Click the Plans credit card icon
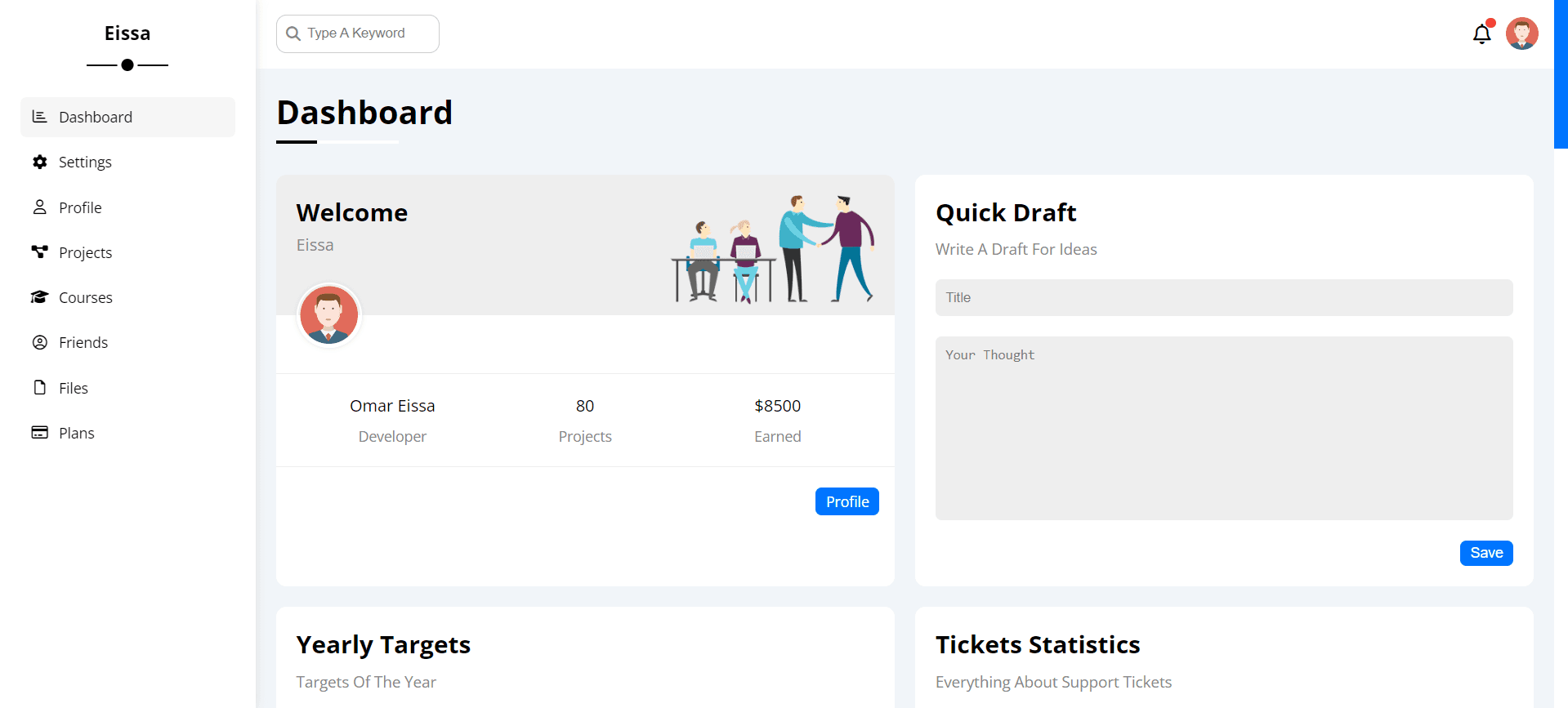1568x708 pixels. coord(39,433)
